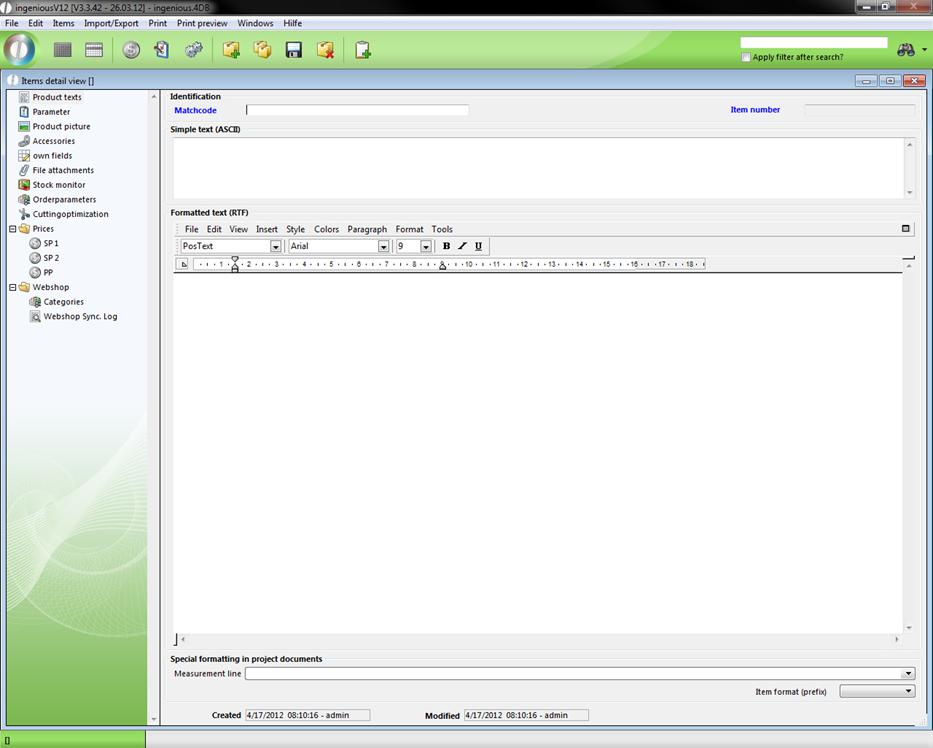Click the Matchcode input field
The image size is (933, 748).
tap(357, 110)
